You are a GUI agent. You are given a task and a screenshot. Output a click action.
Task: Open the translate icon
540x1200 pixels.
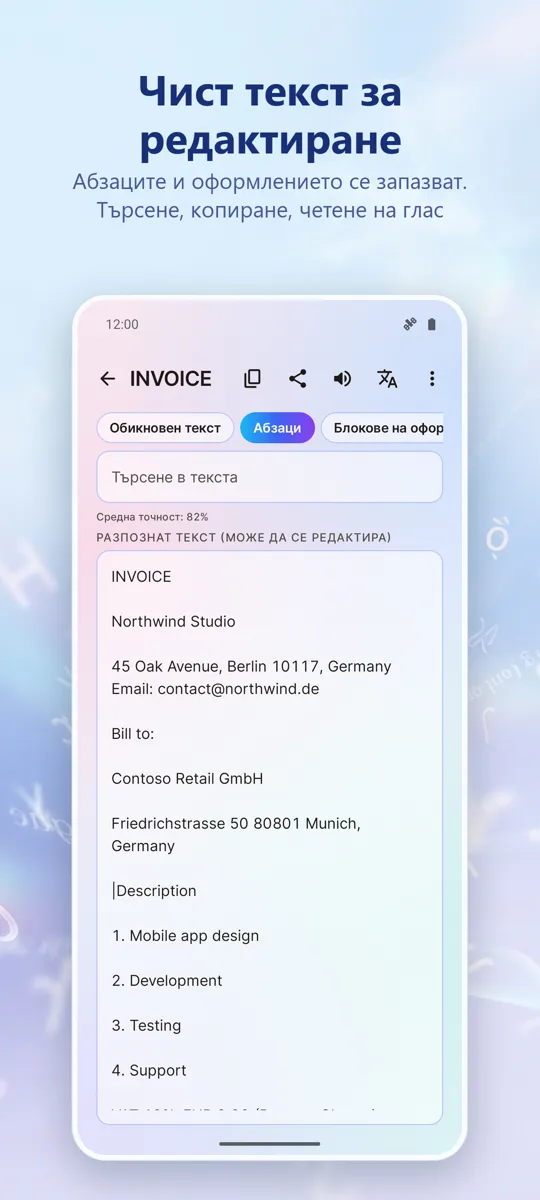click(x=387, y=379)
